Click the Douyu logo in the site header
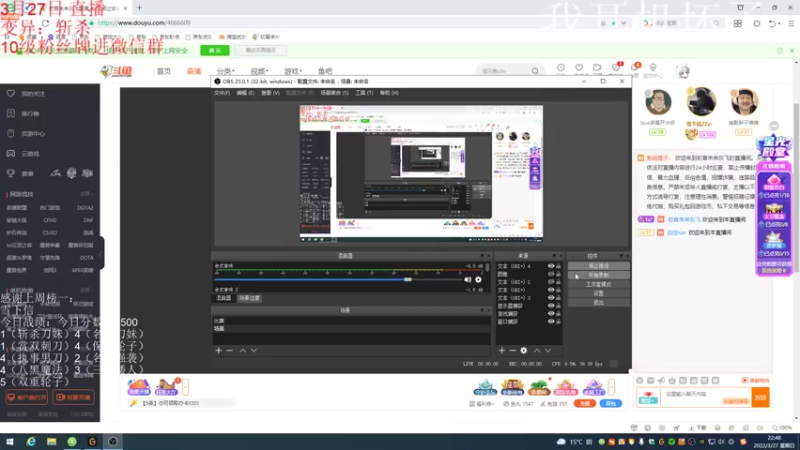Viewport: 800px width, 450px height. (x=116, y=71)
